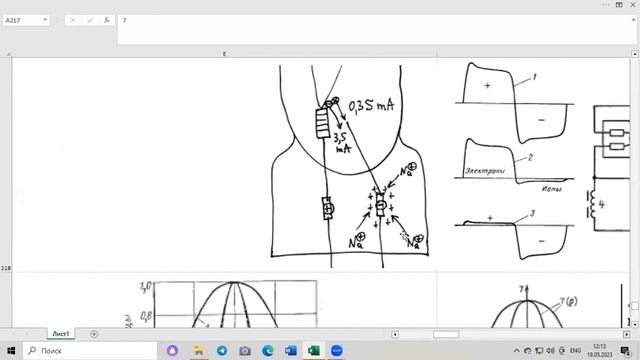This screenshot has width=640, height=360.
Task: Add a new sheet with plus button
Action: tap(94, 334)
